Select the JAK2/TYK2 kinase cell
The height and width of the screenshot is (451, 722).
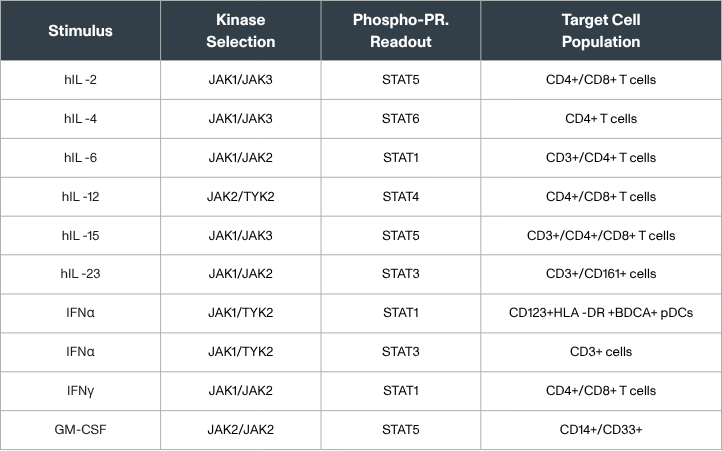tap(240, 197)
